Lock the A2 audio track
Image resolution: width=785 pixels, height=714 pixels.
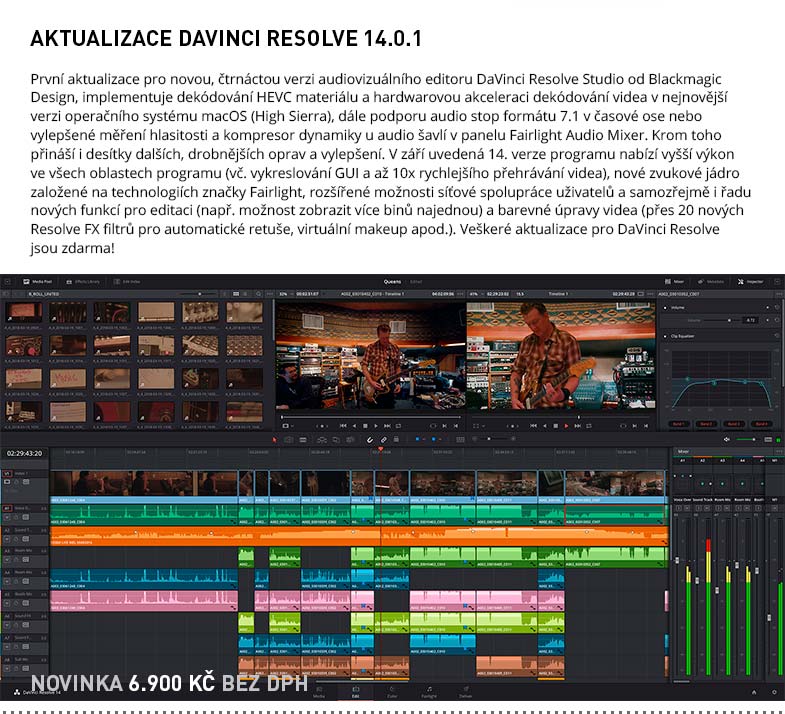[16, 539]
